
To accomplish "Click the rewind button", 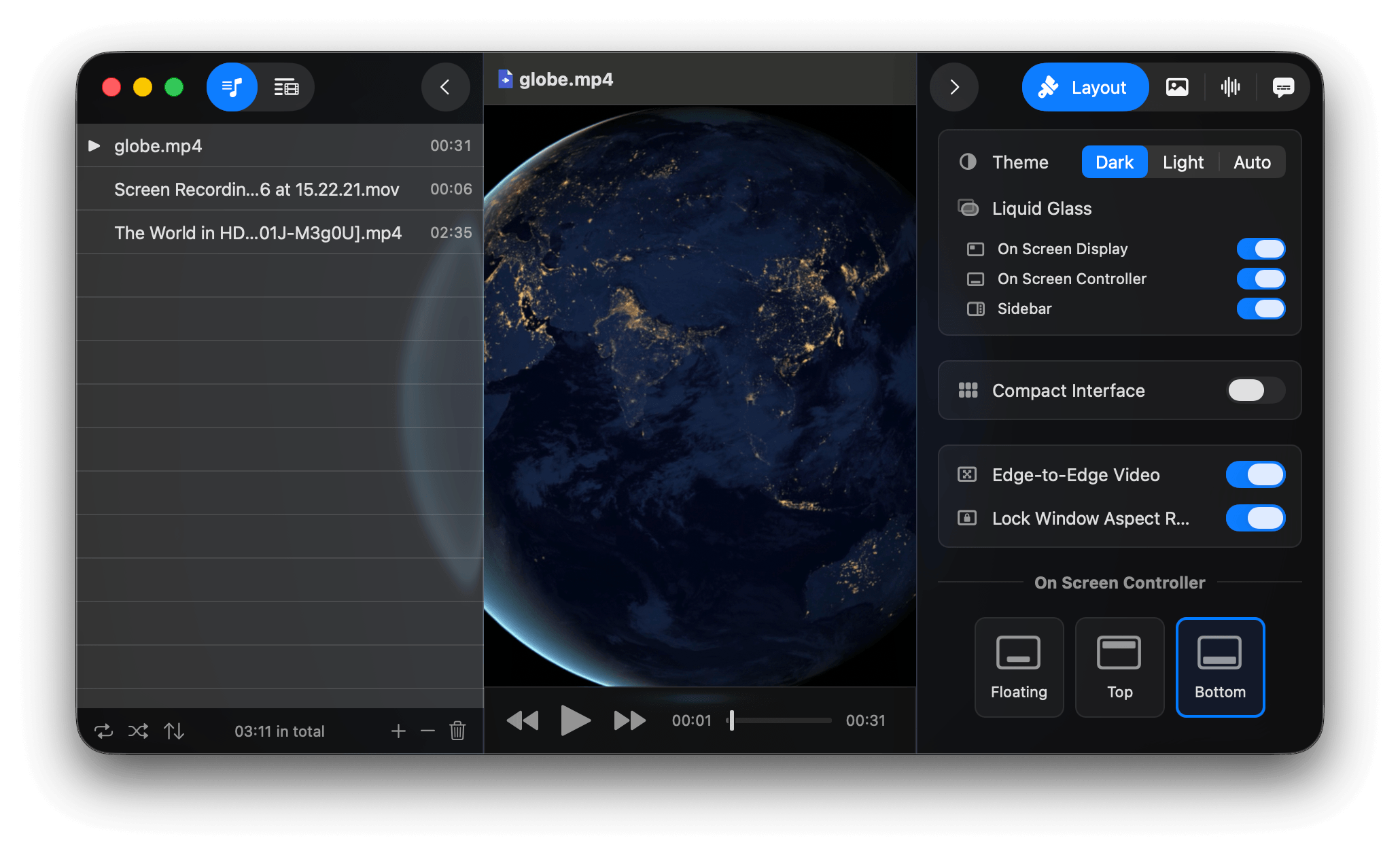I will click(523, 720).
